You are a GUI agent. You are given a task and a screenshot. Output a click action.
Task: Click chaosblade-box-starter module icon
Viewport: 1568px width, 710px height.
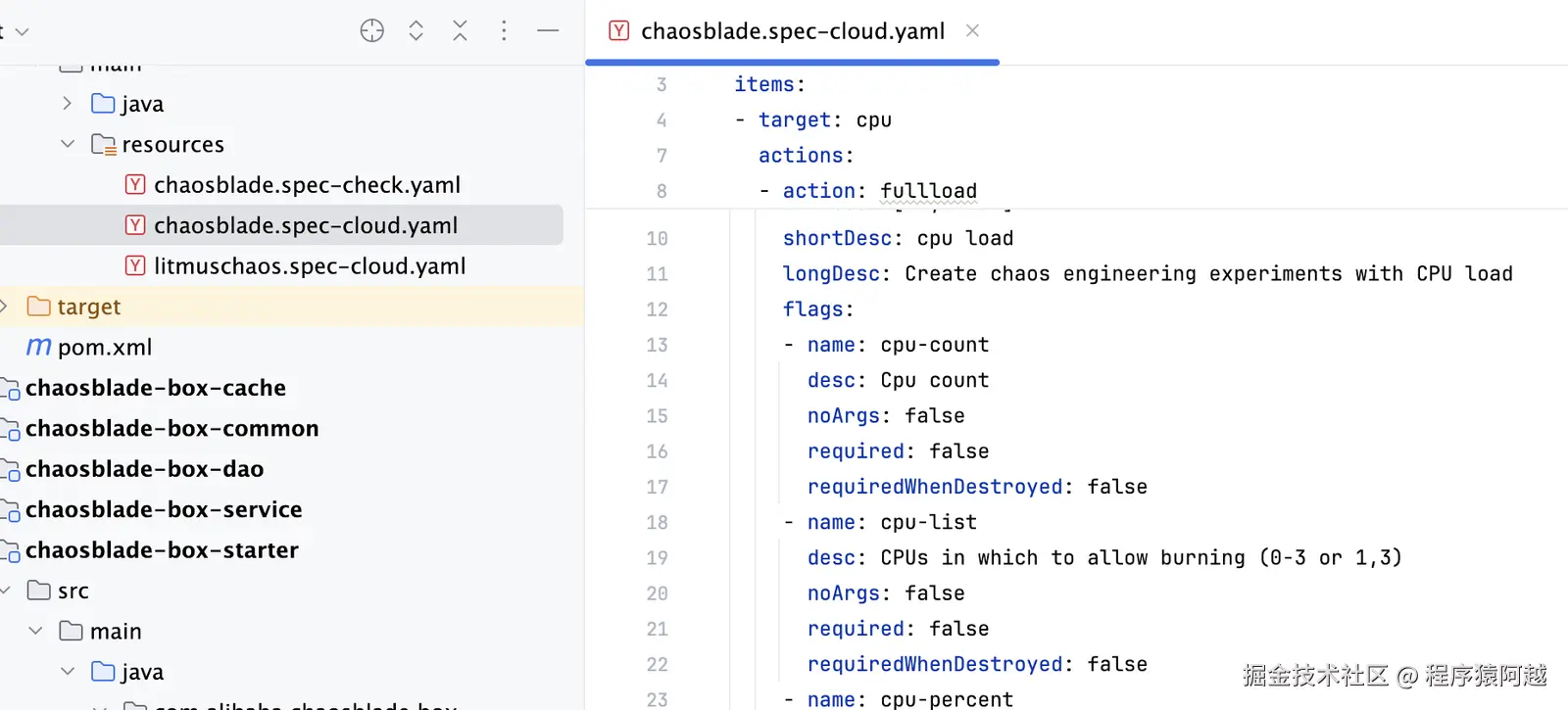pyautogui.click(x=10, y=551)
